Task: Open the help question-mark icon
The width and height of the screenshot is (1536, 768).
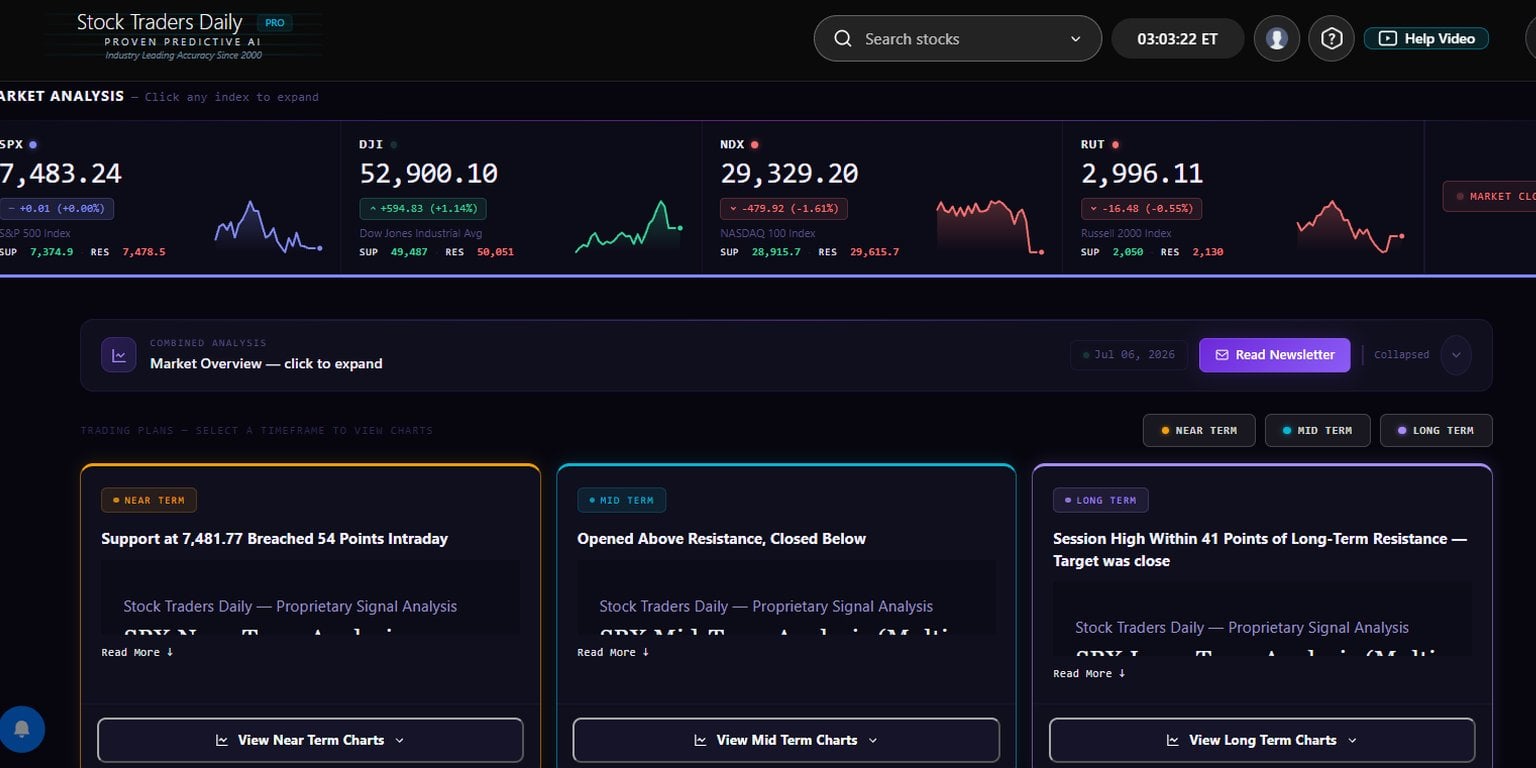Action: pos(1331,39)
